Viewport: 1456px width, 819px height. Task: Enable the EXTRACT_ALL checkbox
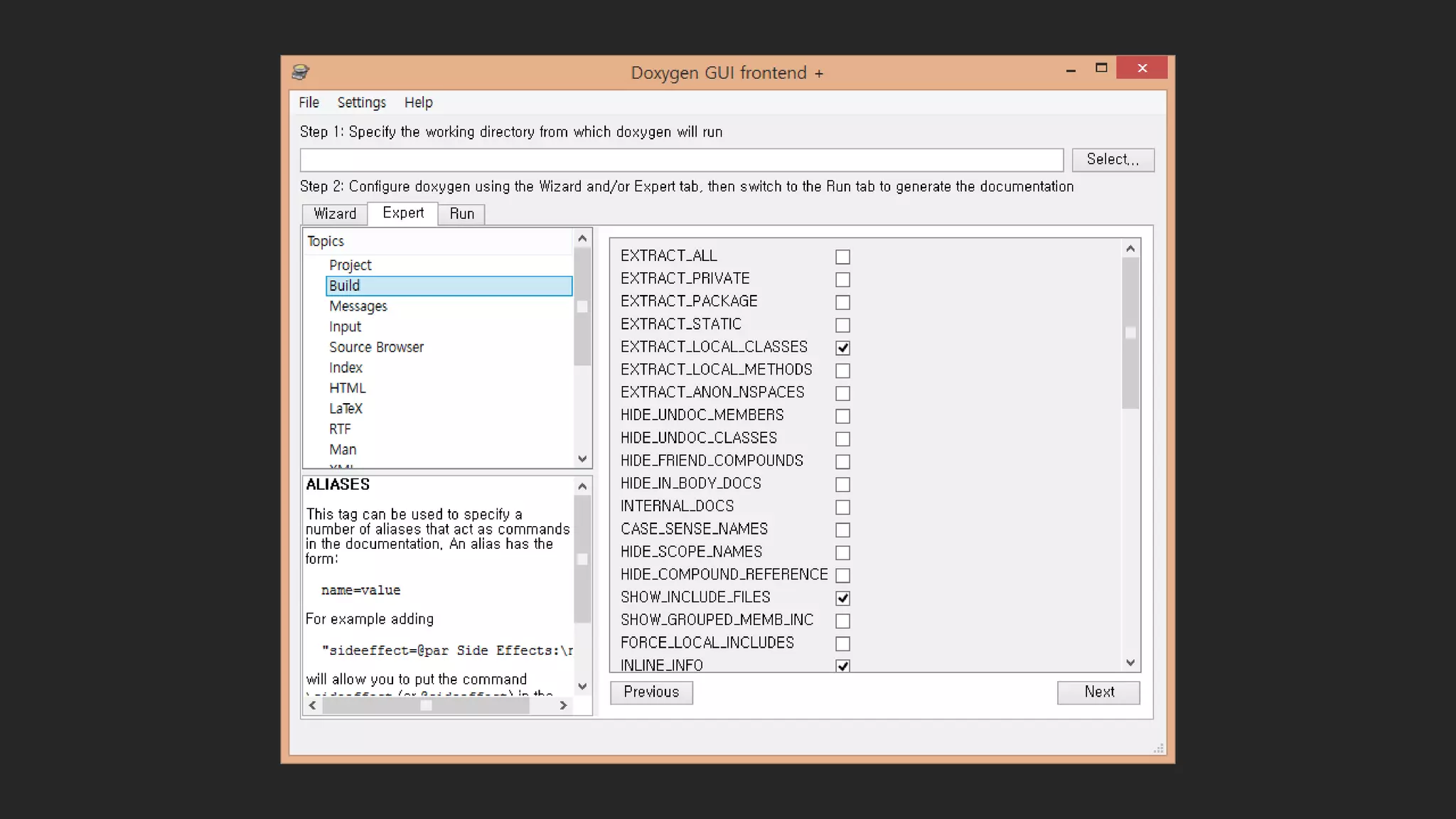coord(842,257)
